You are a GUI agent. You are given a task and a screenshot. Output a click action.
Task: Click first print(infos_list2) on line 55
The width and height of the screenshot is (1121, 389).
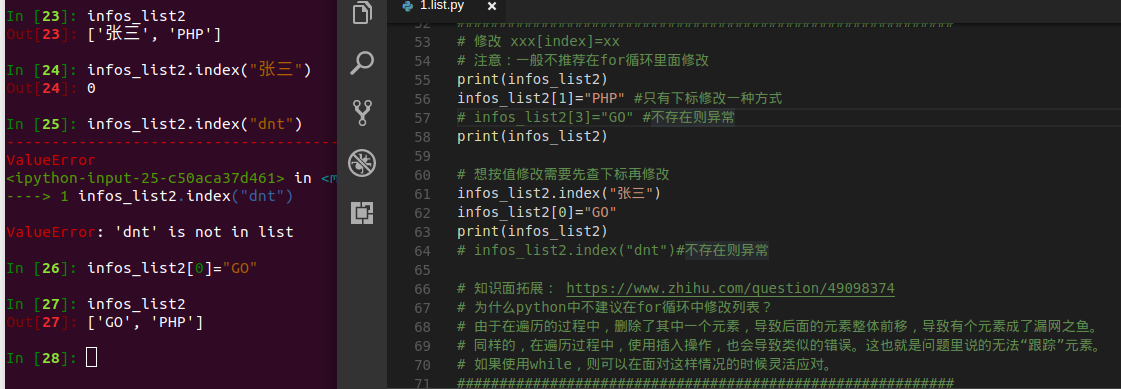coord(532,79)
